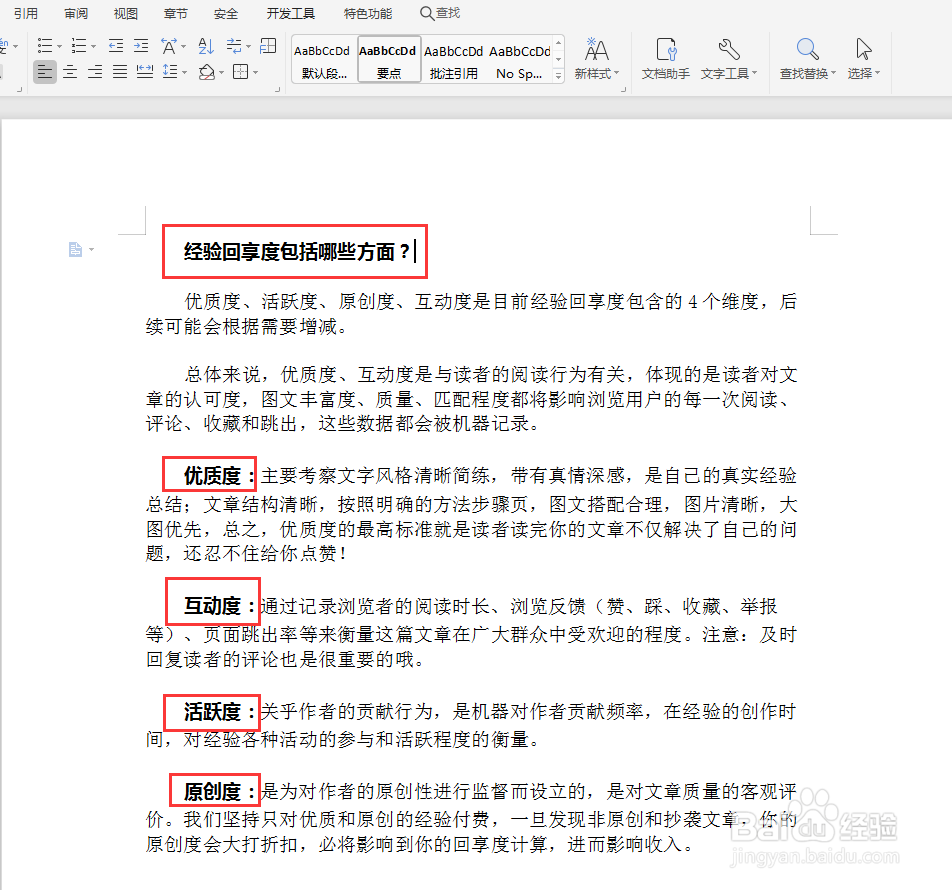Image resolution: width=952 pixels, height=890 pixels.
Task: Expand arrow beside margin layout icon
Action: 92,250
